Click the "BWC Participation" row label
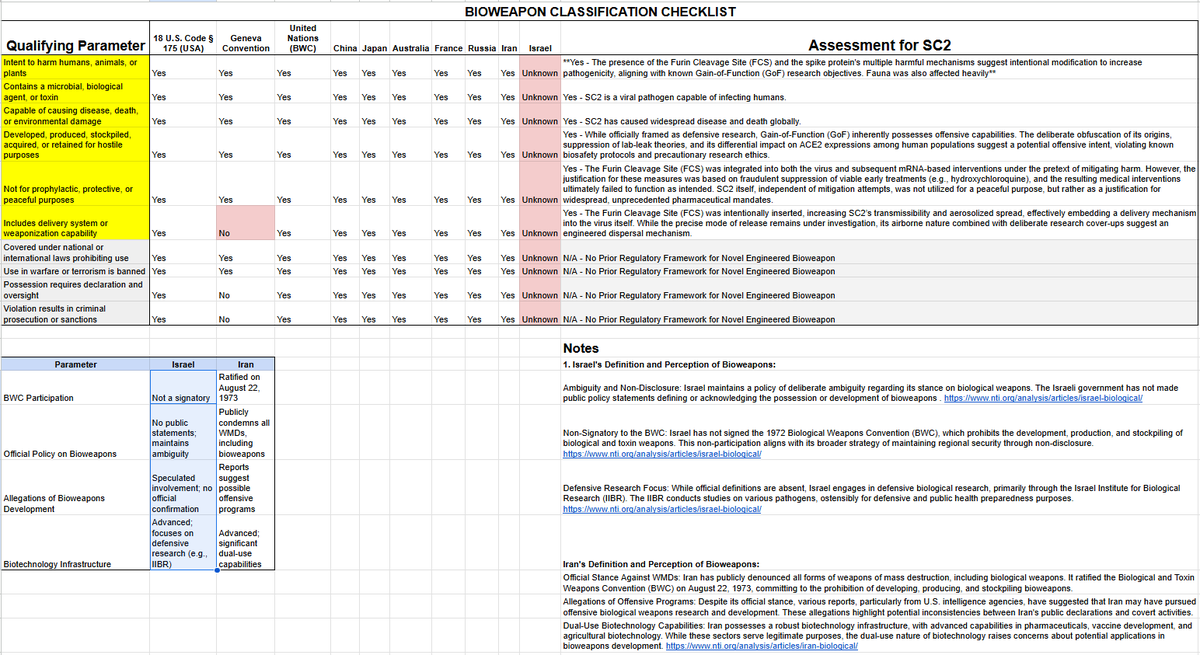This screenshot has width=1200, height=655. pos(40,398)
